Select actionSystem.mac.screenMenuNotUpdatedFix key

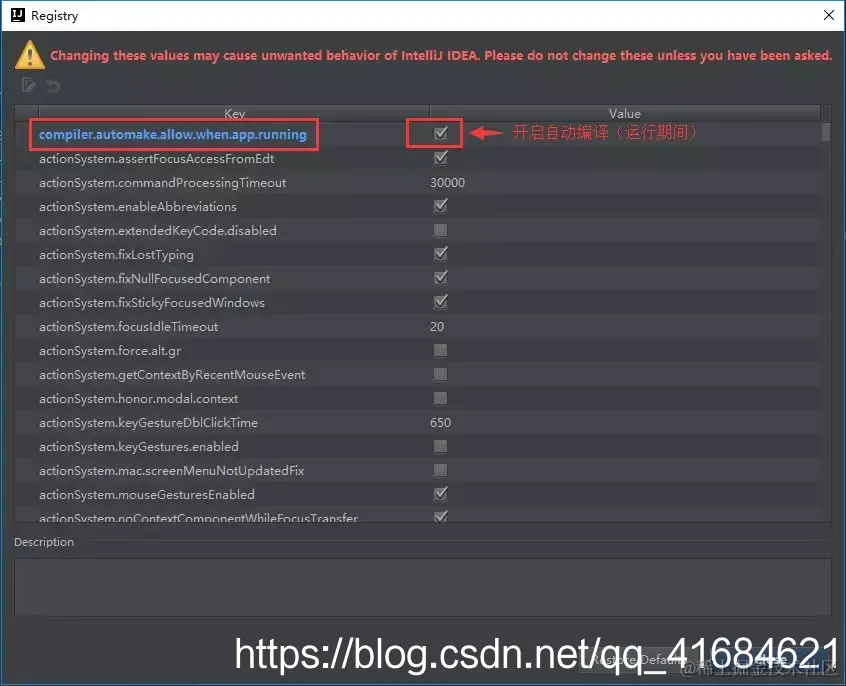click(172, 471)
